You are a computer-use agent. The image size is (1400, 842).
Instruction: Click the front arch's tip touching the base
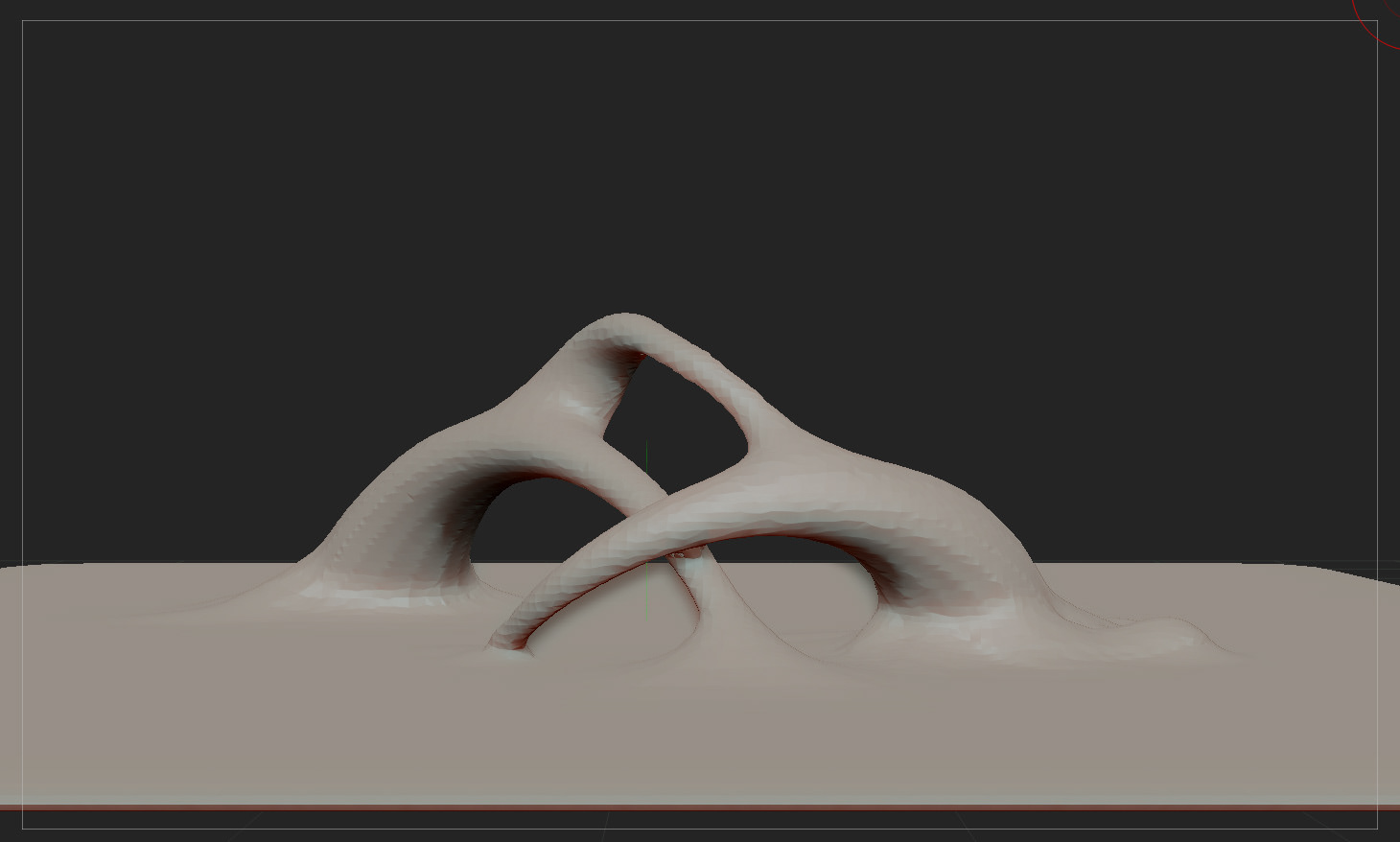click(x=503, y=643)
